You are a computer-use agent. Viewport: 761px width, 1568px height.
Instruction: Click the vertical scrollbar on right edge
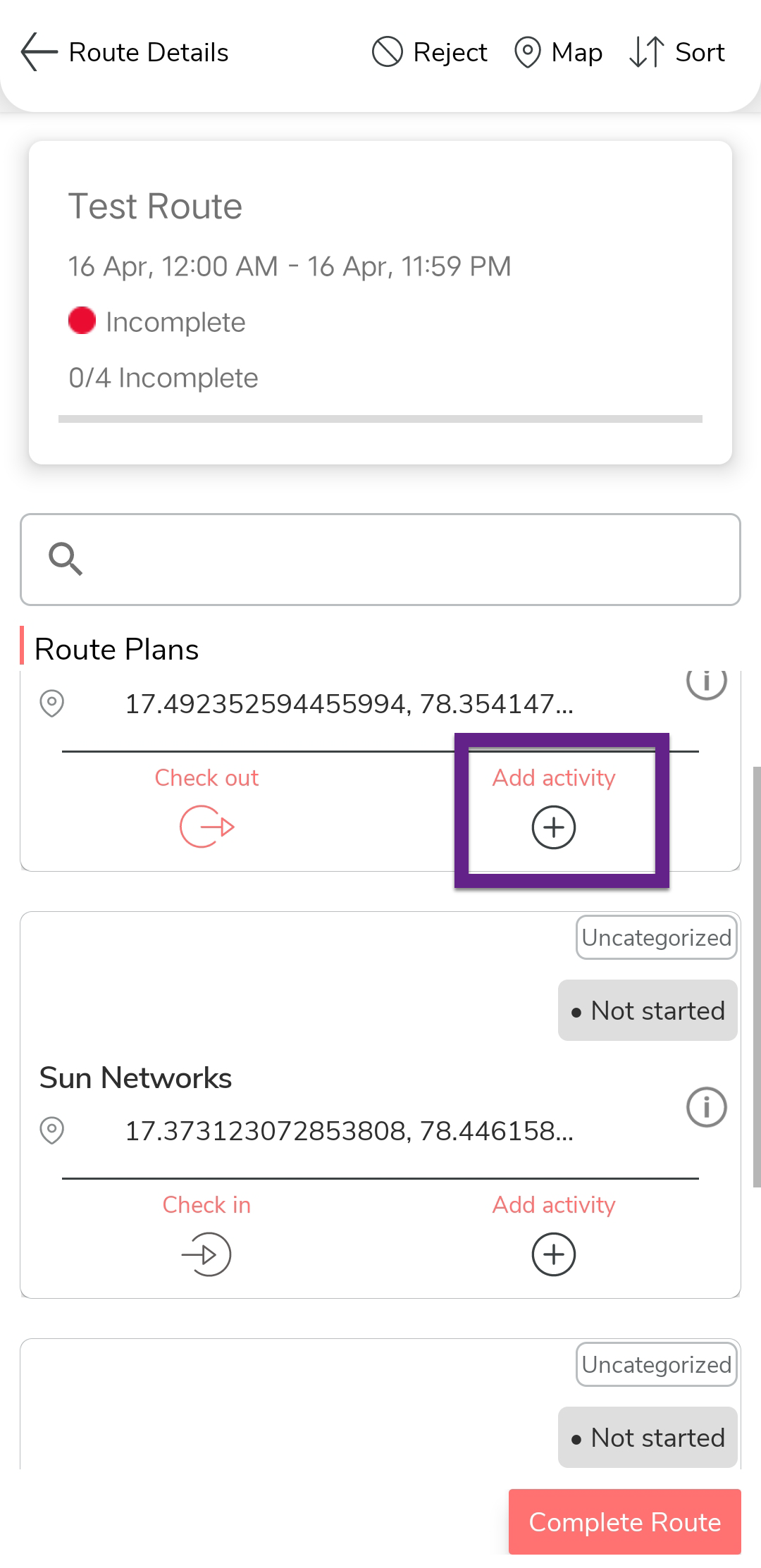coord(757,976)
